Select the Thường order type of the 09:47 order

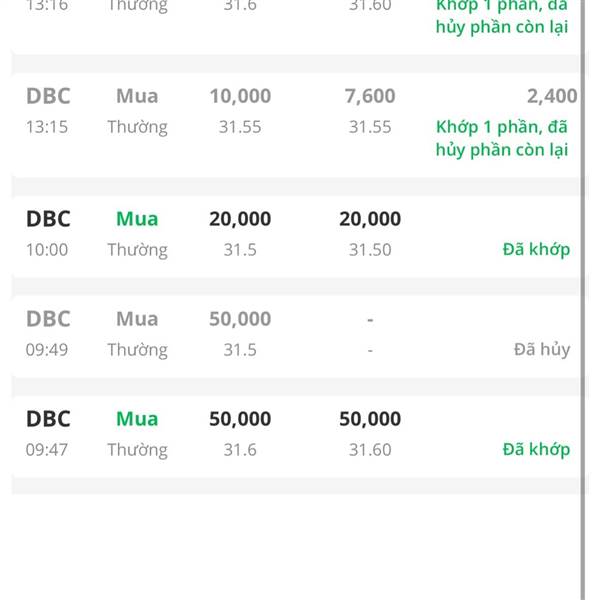click(137, 450)
